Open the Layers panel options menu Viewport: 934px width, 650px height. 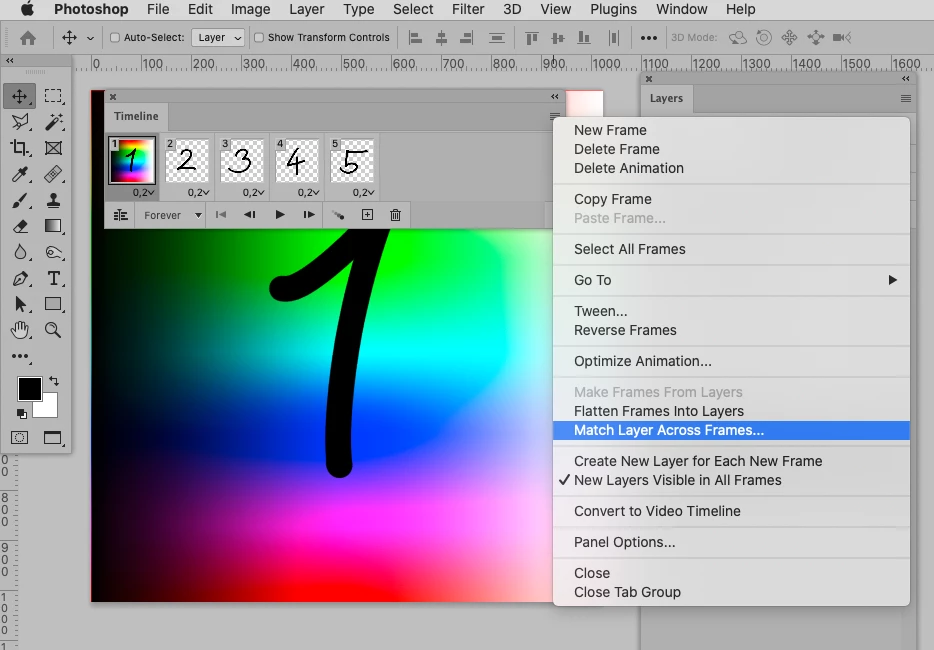(x=905, y=98)
